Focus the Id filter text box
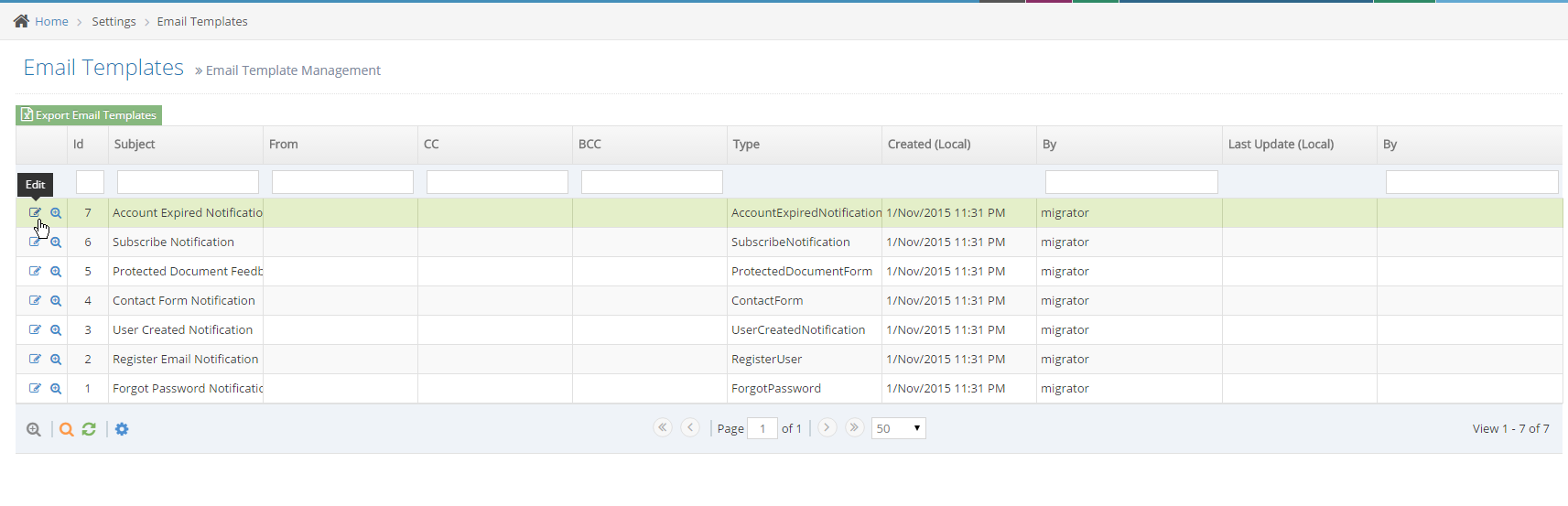 click(x=90, y=182)
